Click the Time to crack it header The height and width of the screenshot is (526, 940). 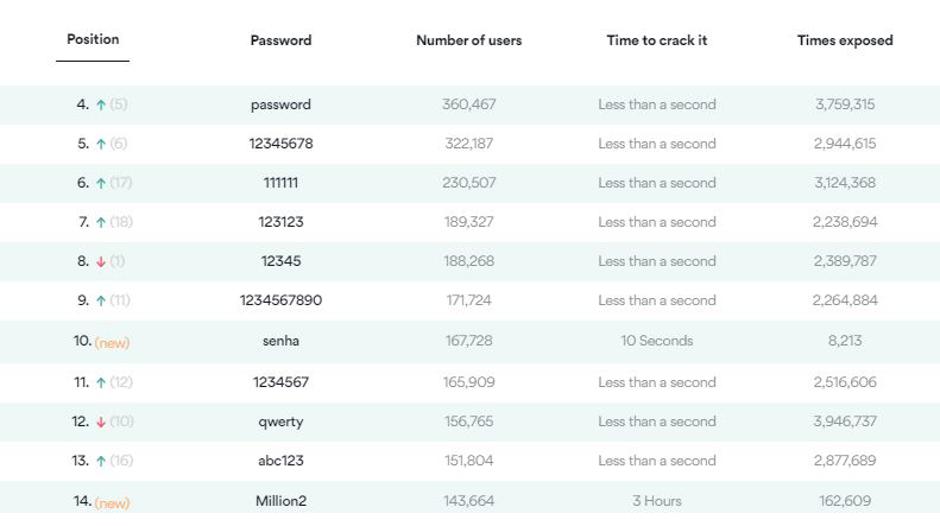pyautogui.click(x=657, y=41)
